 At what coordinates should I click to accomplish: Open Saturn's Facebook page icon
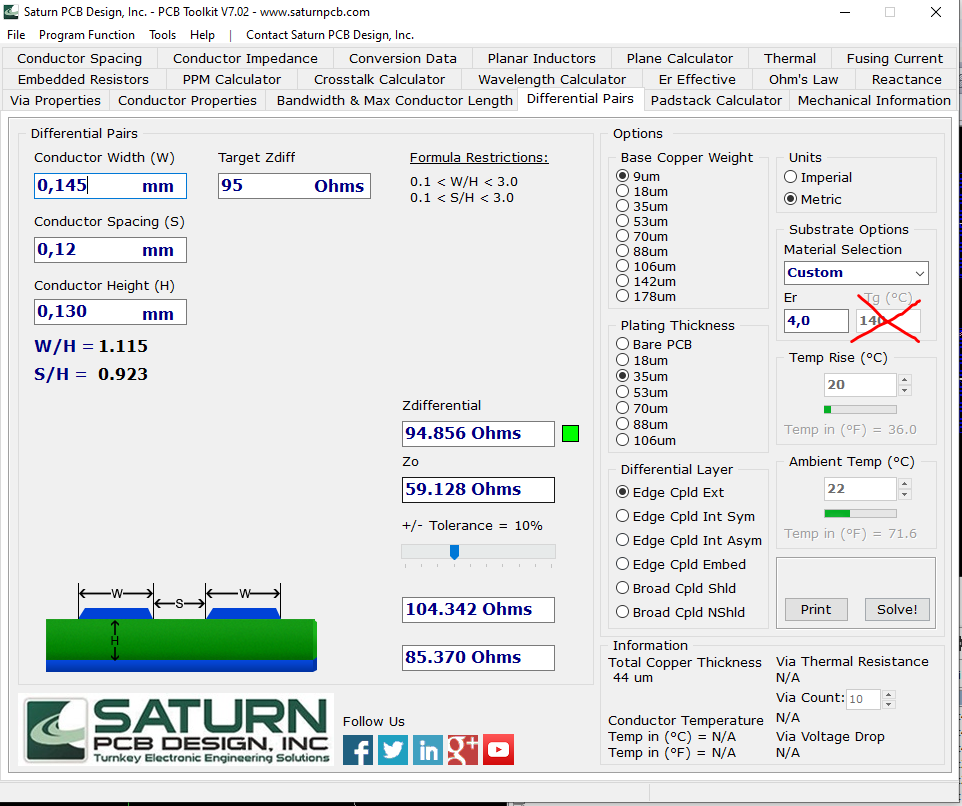358,750
